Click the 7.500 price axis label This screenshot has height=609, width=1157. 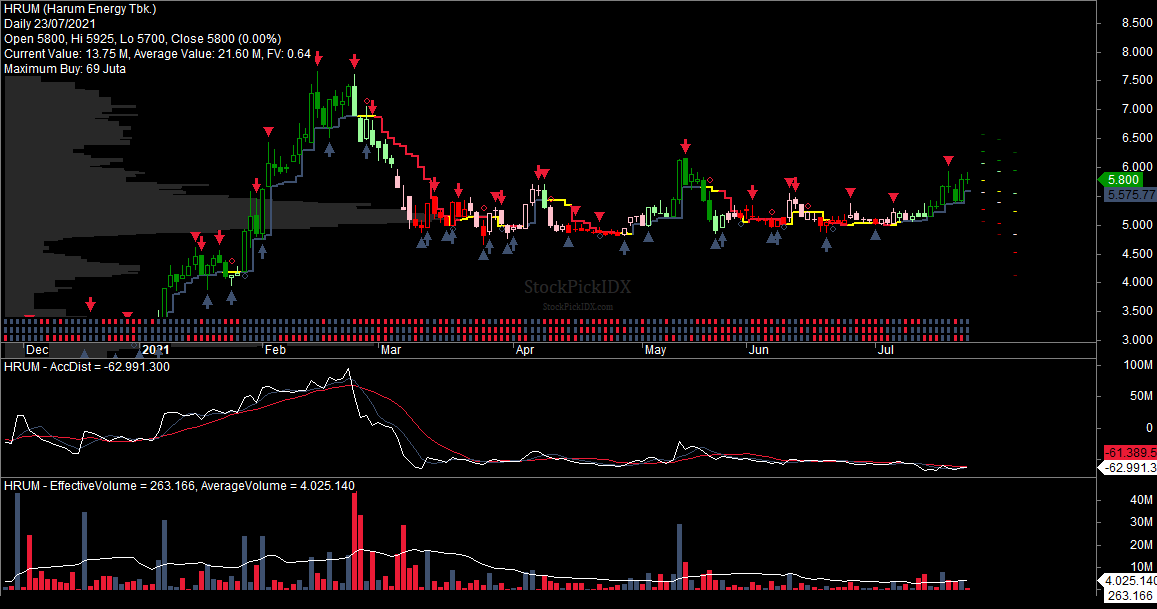pyautogui.click(x=1137, y=80)
